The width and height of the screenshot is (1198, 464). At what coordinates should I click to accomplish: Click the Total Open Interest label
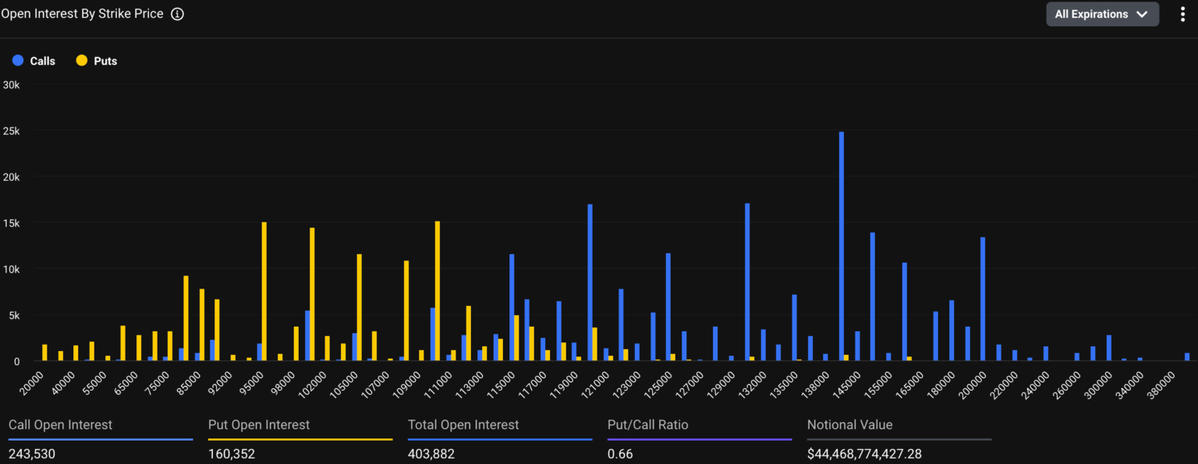(x=463, y=425)
